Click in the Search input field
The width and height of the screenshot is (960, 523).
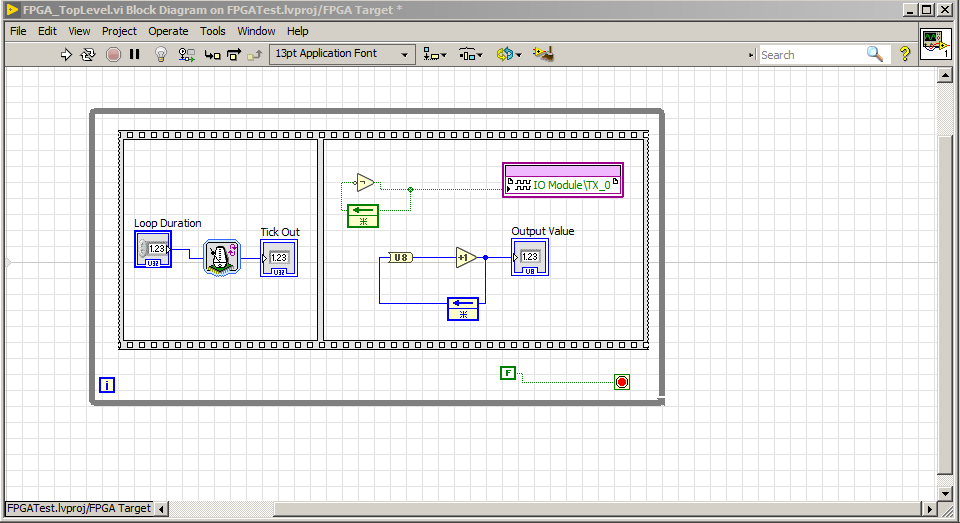pos(810,55)
